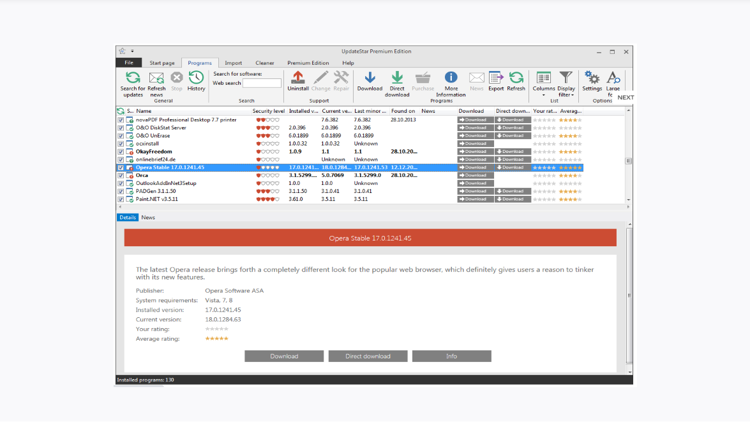Open the Display filter dropdown

[566, 82]
